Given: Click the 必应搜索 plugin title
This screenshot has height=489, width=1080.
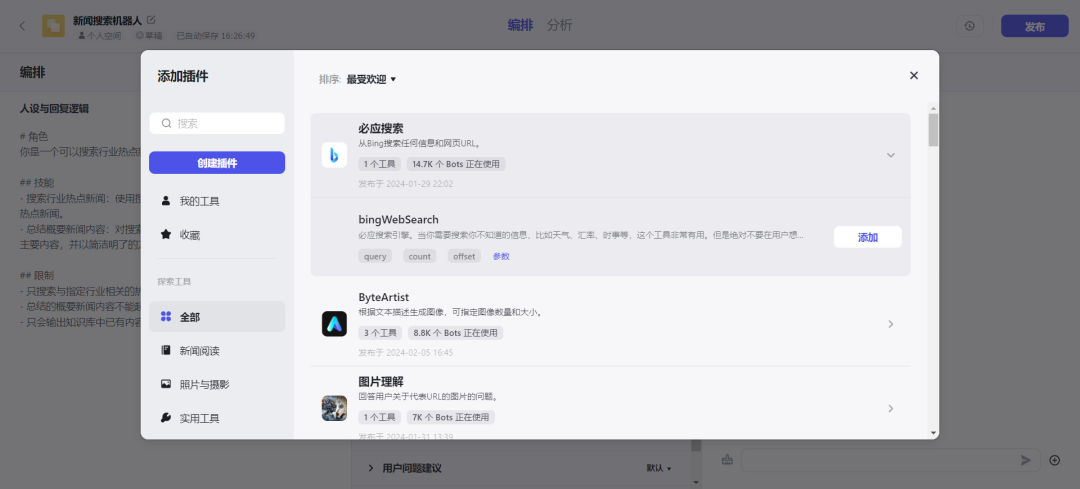Looking at the screenshot, I should tap(381, 129).
